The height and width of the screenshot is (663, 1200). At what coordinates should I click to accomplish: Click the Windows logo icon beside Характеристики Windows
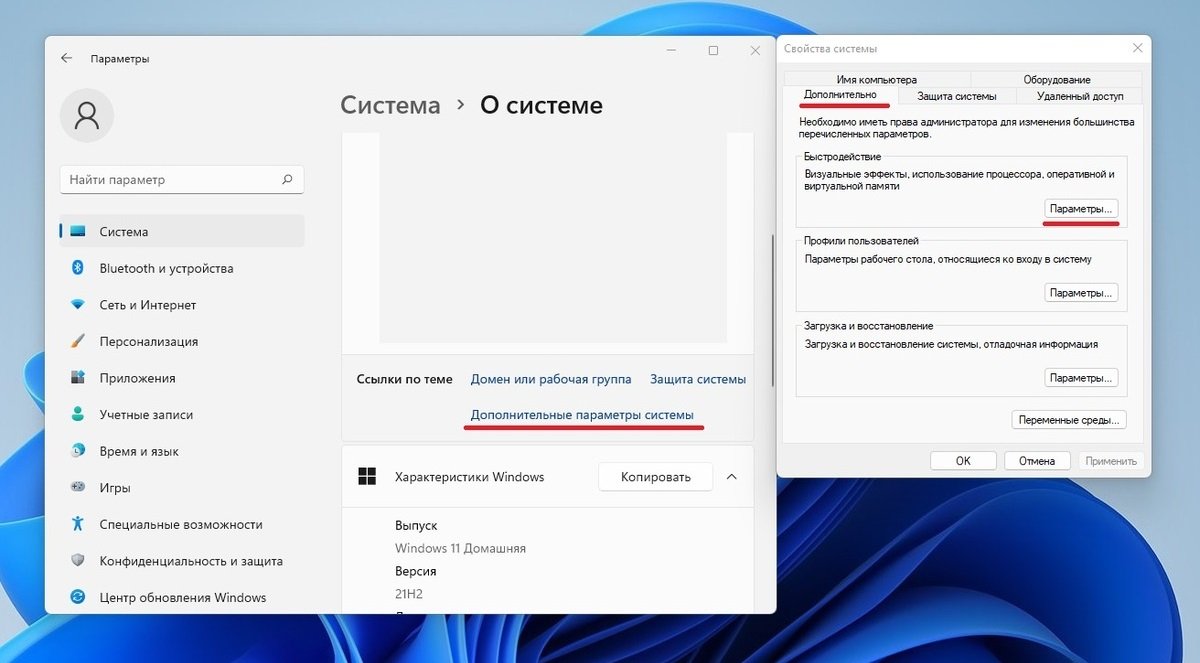coord(368,477)
